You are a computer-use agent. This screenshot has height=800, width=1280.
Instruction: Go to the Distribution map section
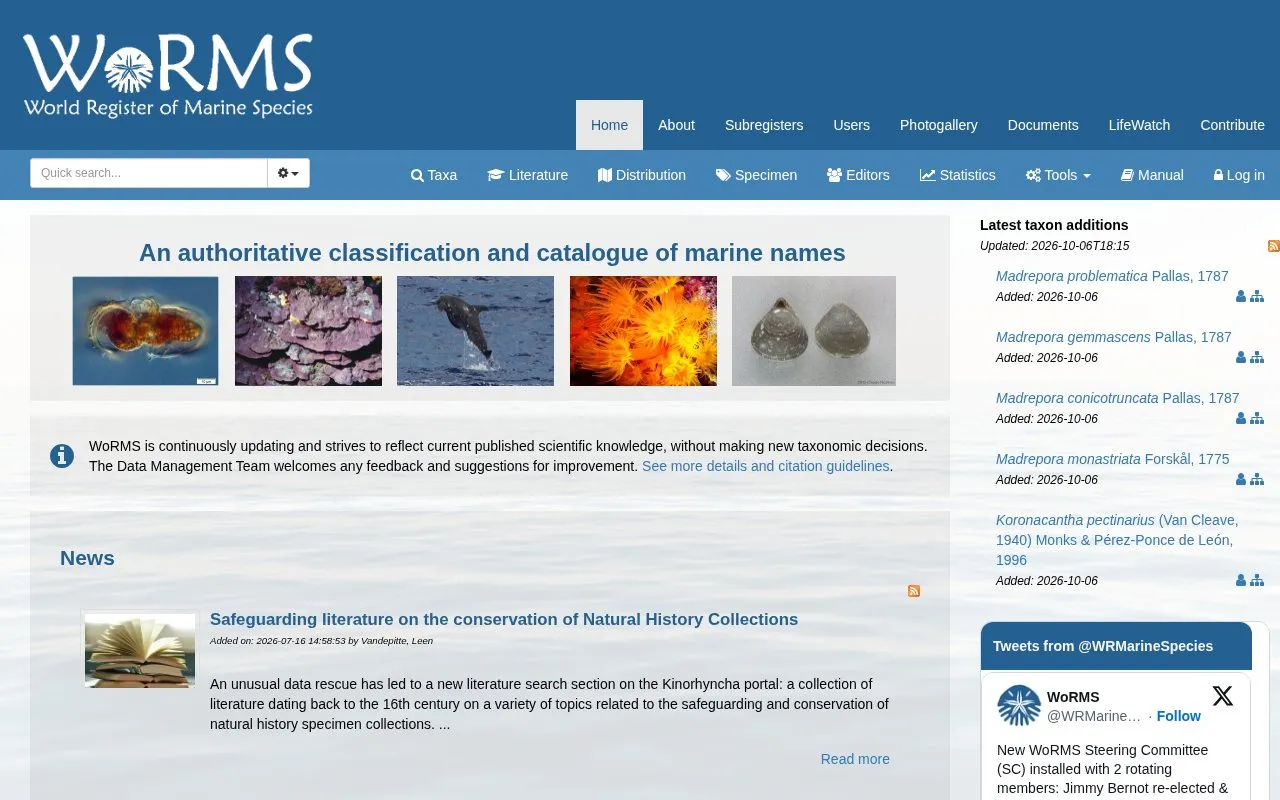[x=642, y=175]
